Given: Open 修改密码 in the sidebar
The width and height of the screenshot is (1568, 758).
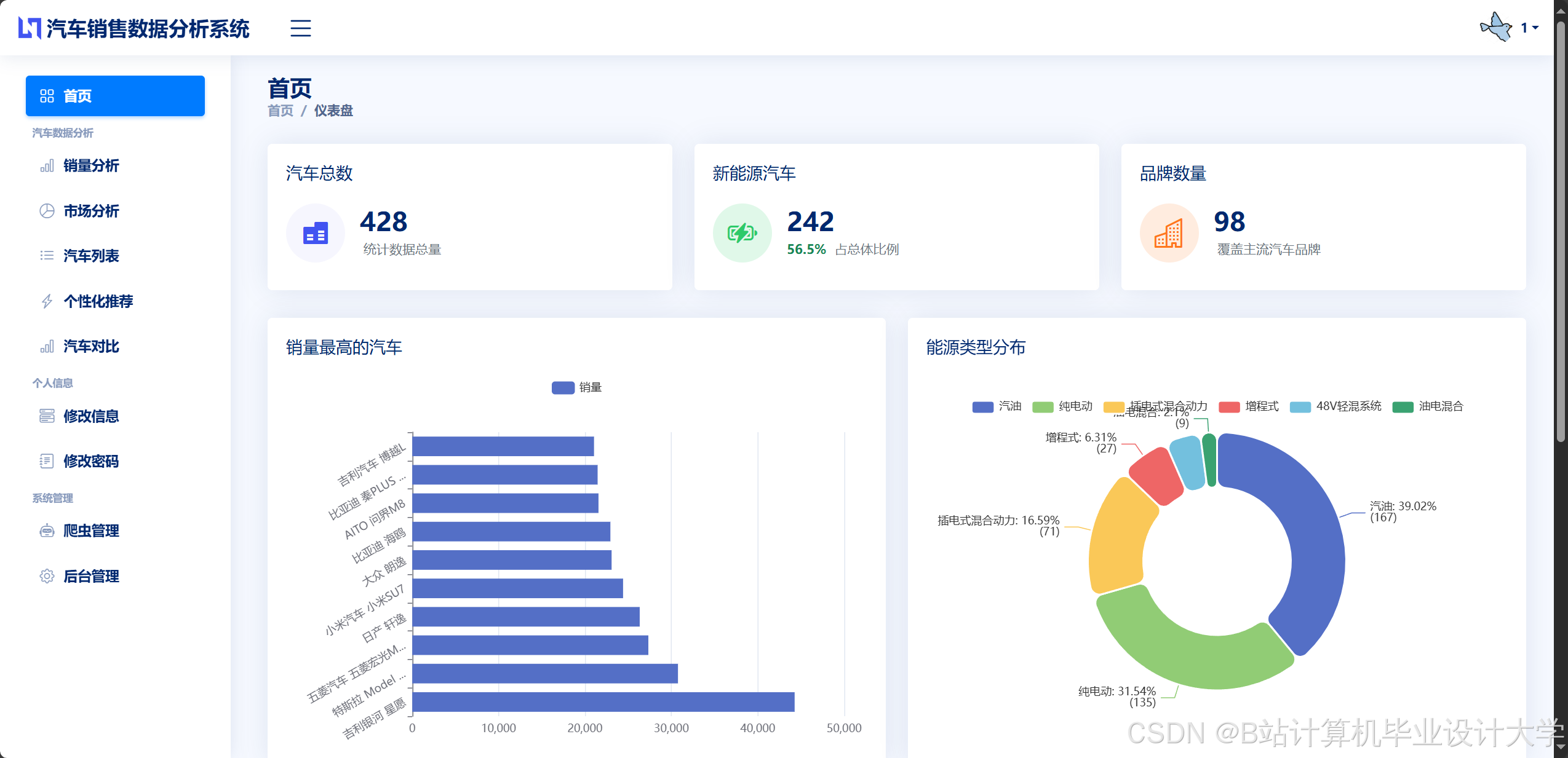Looking at the screenshot, I should pyautogui.click(x=91, y=461).
